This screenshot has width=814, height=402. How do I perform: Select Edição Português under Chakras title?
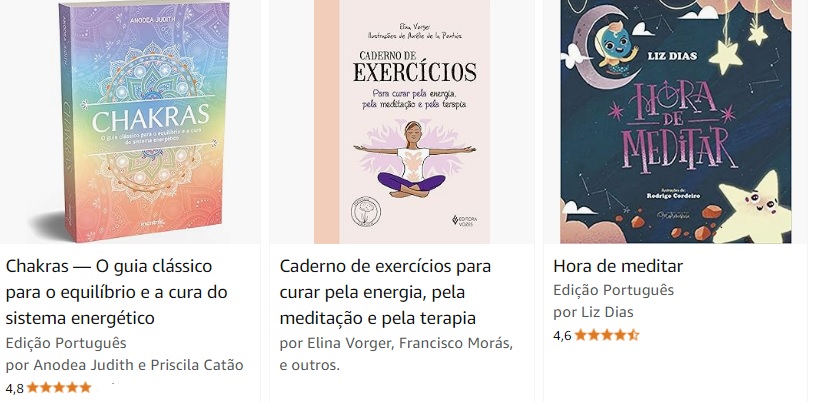66,343
